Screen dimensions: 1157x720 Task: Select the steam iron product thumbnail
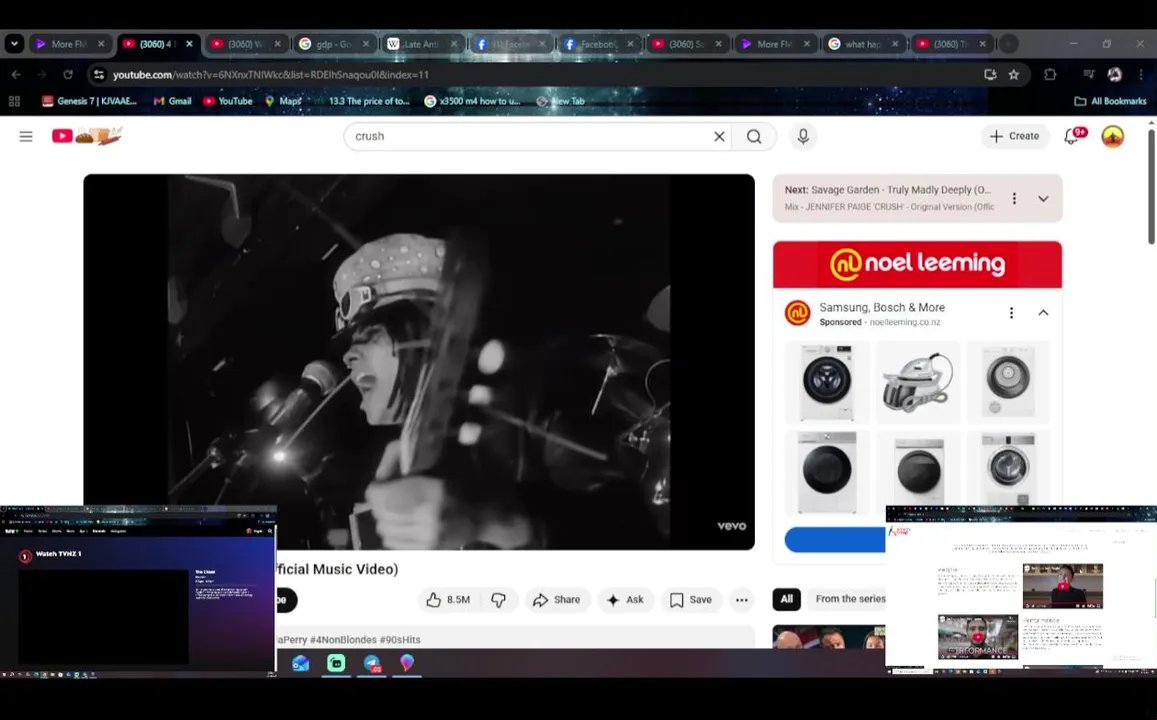[918, 382]
